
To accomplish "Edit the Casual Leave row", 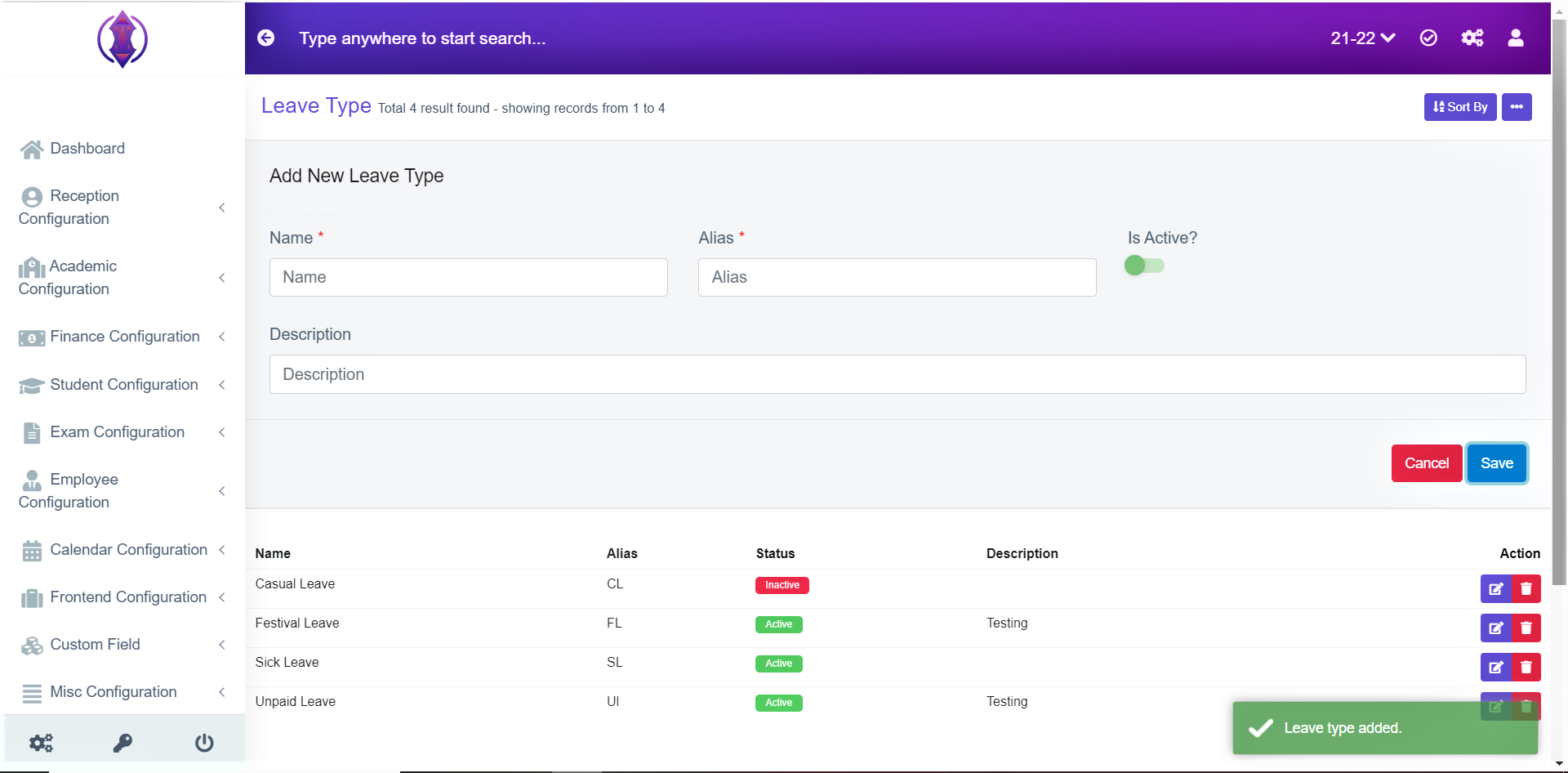I will tap(1496, 588).
